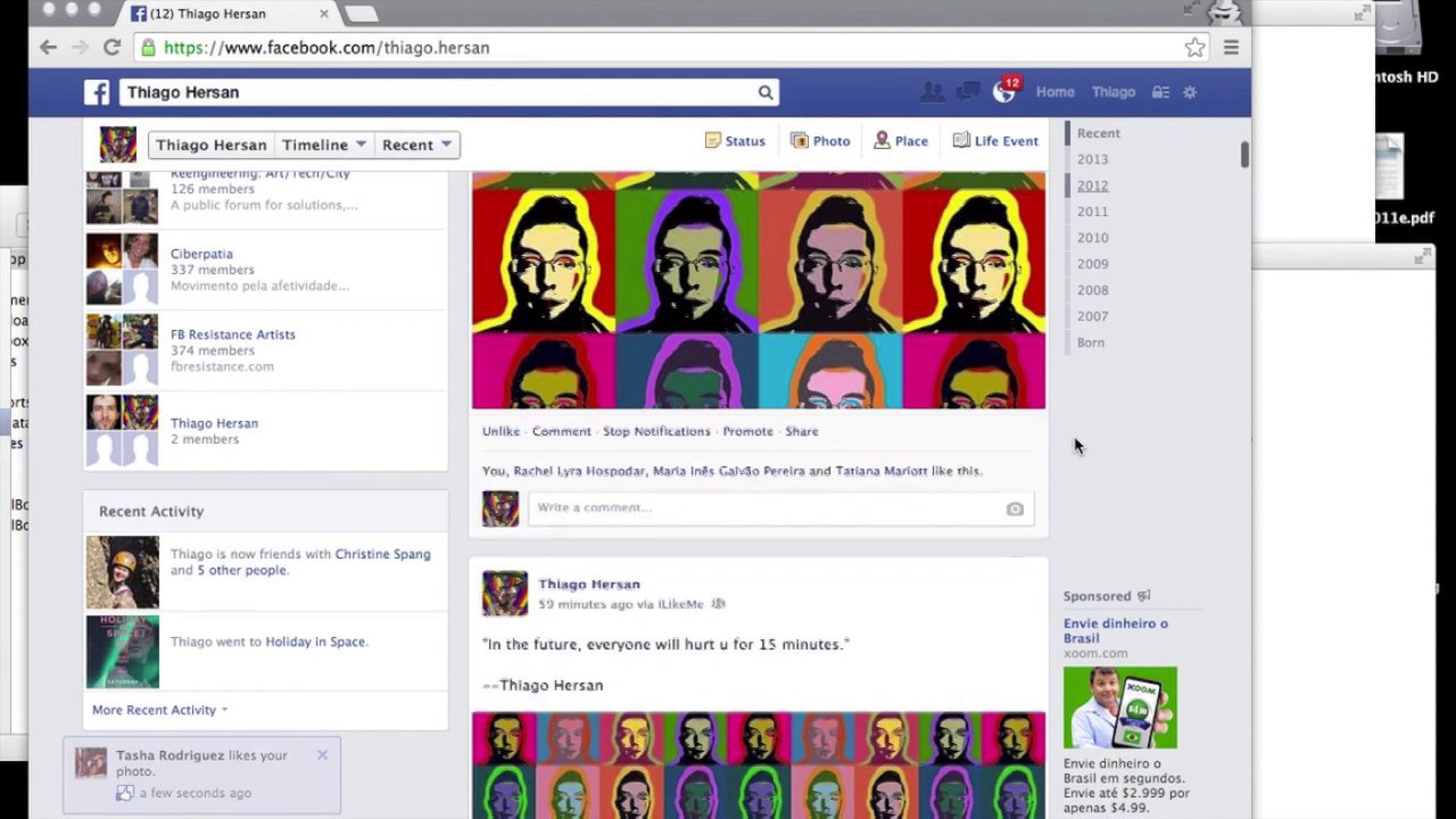Viewport: 1456px width, 819px height.
Task: Select the Status composer tab
Action: pyautogui.click(x=735, y=141)
